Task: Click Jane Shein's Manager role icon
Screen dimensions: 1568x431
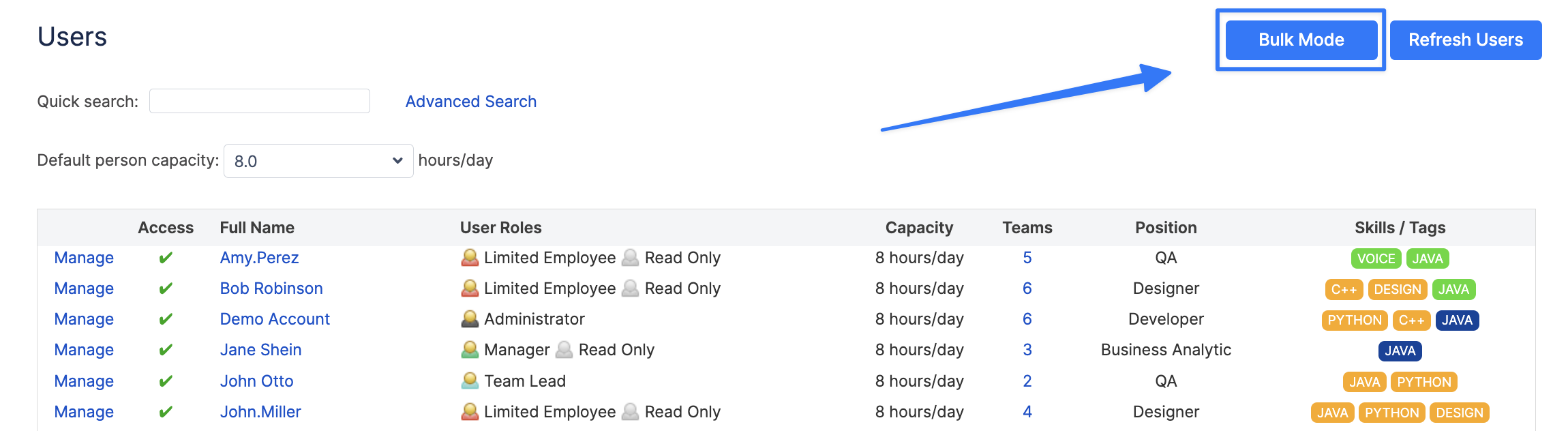Action: pyautogui.click(x=470, y=350)
